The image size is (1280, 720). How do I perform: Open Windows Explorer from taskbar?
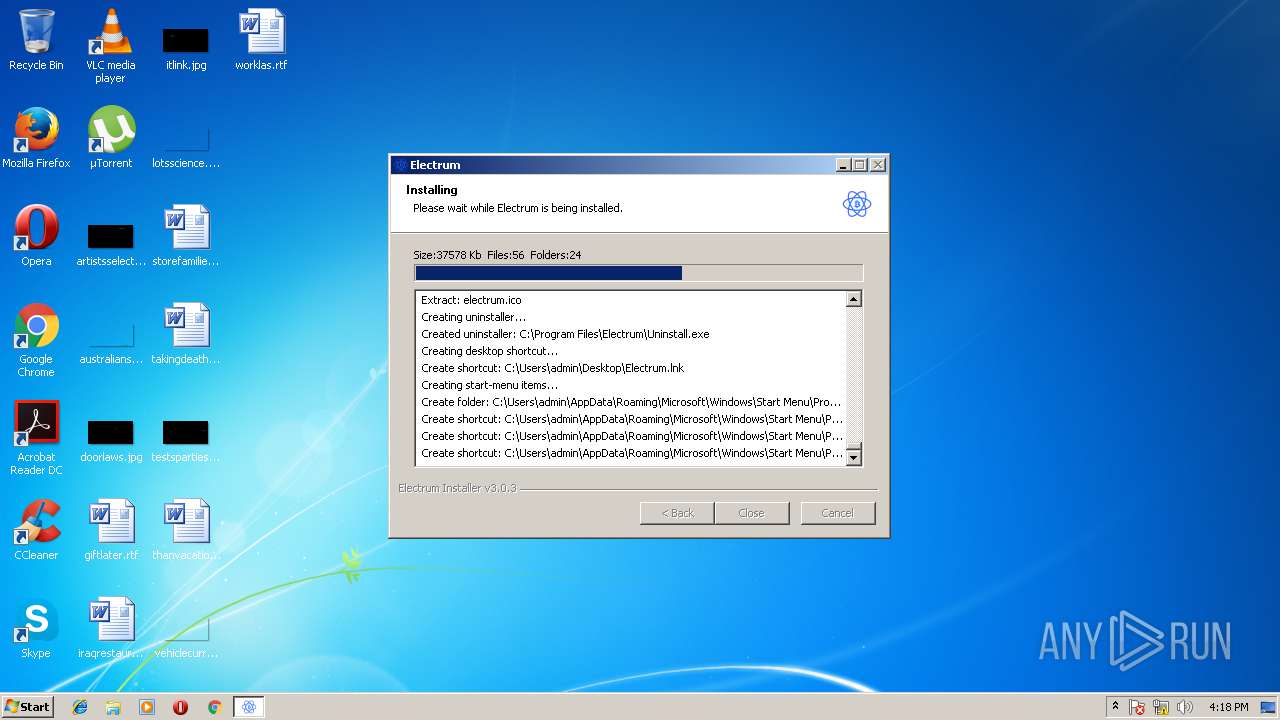click(113, 707)
